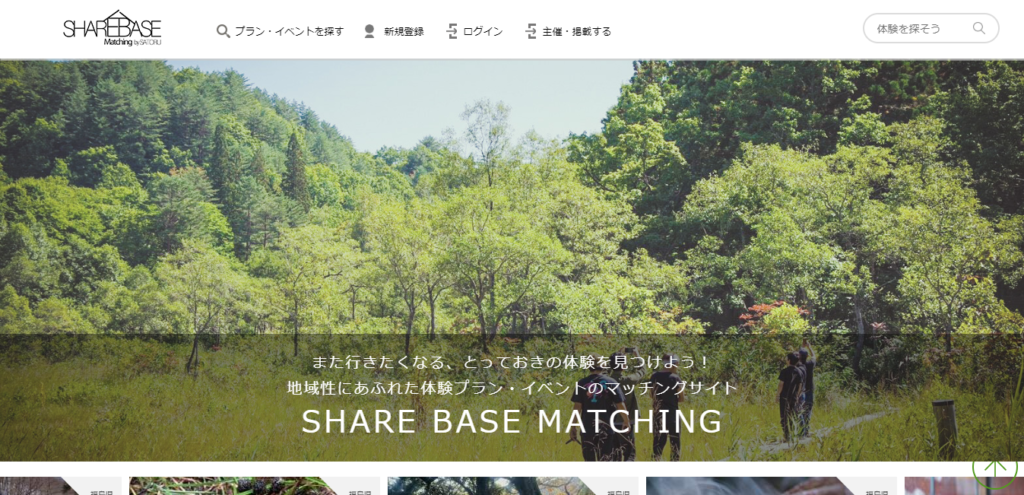
Task: Click the SHAREBASE Matching logo
Action: click(x=112, y=28)
